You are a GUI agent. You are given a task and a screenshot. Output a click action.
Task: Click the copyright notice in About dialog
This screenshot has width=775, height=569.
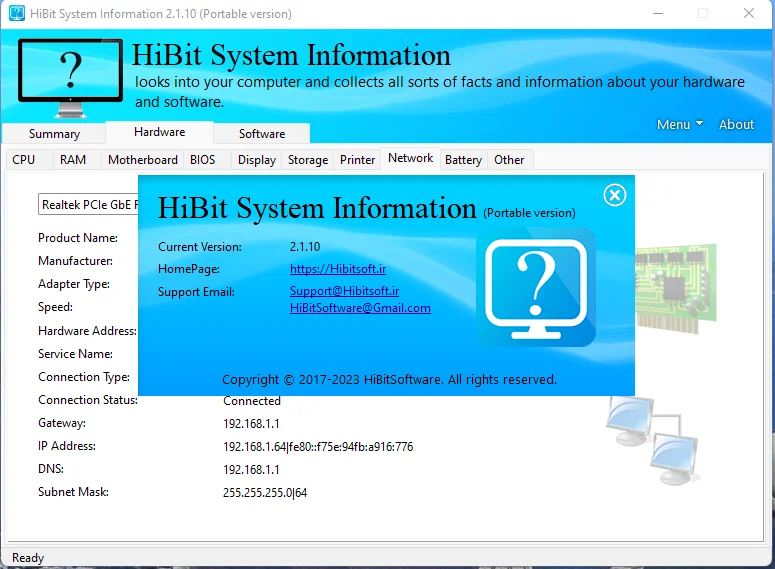point(389,380)
